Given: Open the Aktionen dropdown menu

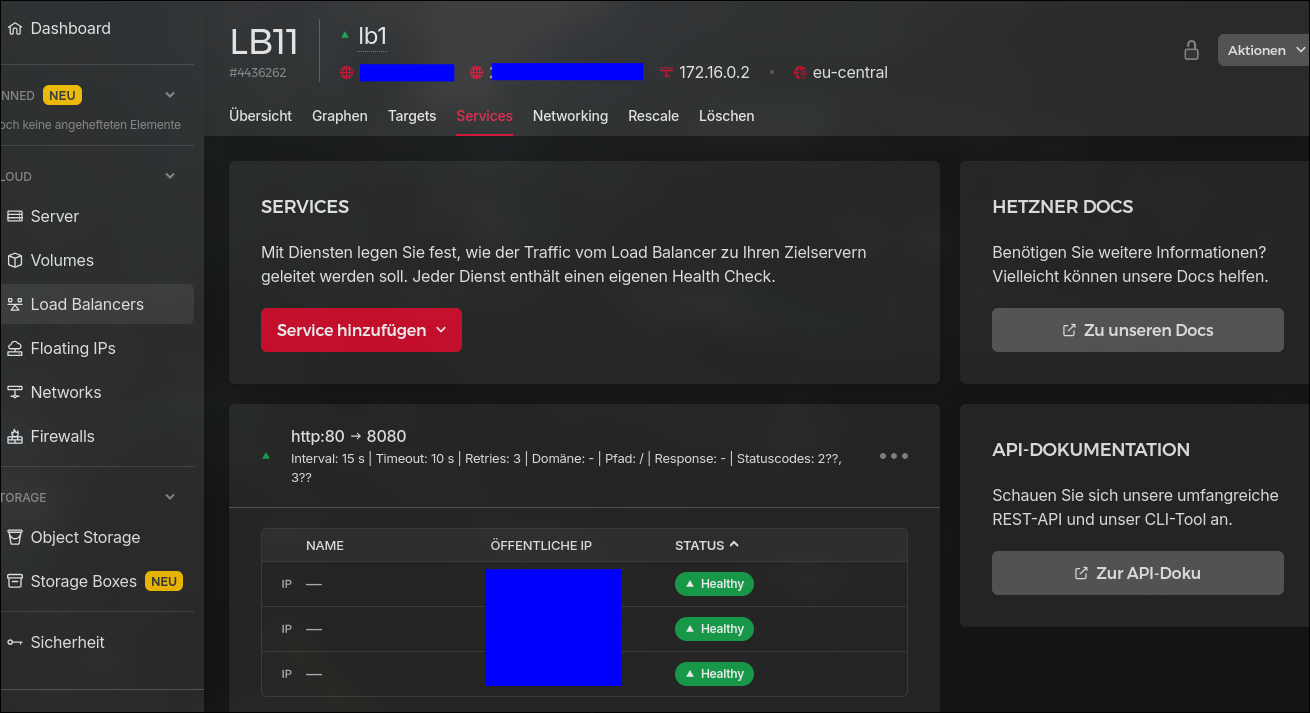Looking at the screenshot, I should (x=1262, y=49).
